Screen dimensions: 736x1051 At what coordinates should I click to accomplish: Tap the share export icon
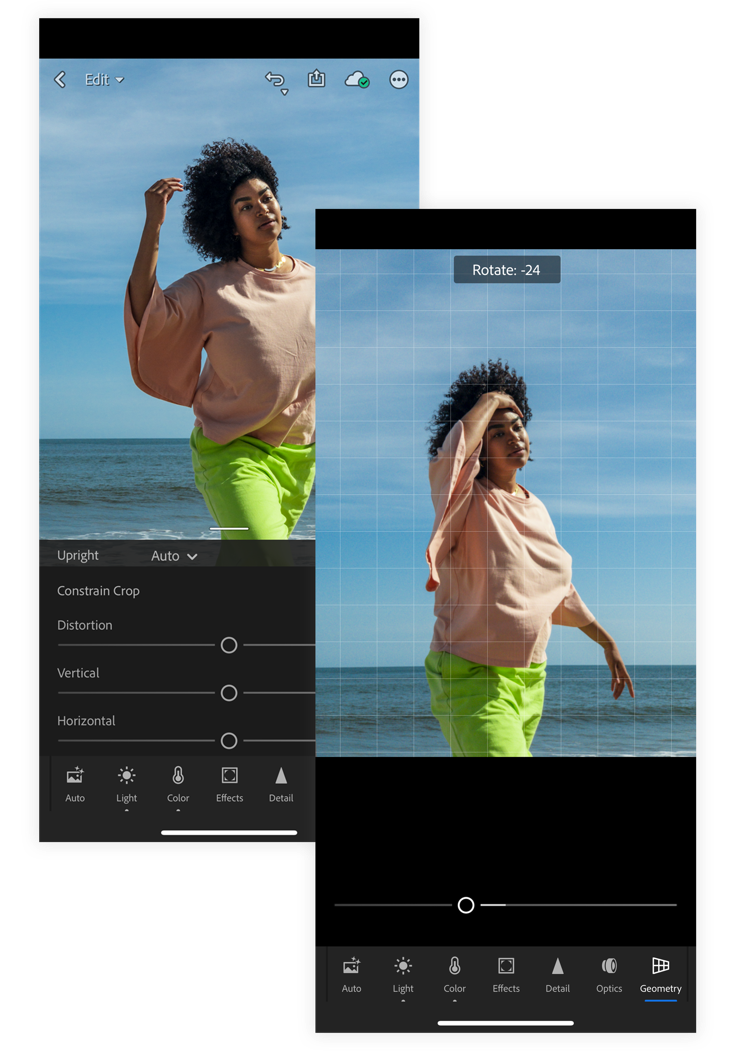[x=316, y=79]
